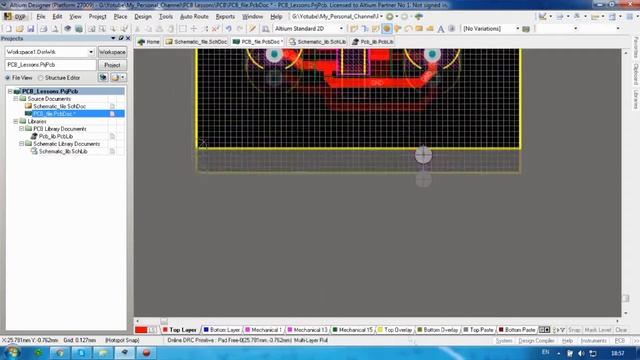Collapse the Source Documents folder
Image resolution: width=640 pixels, height=360 pixels.
16,99
